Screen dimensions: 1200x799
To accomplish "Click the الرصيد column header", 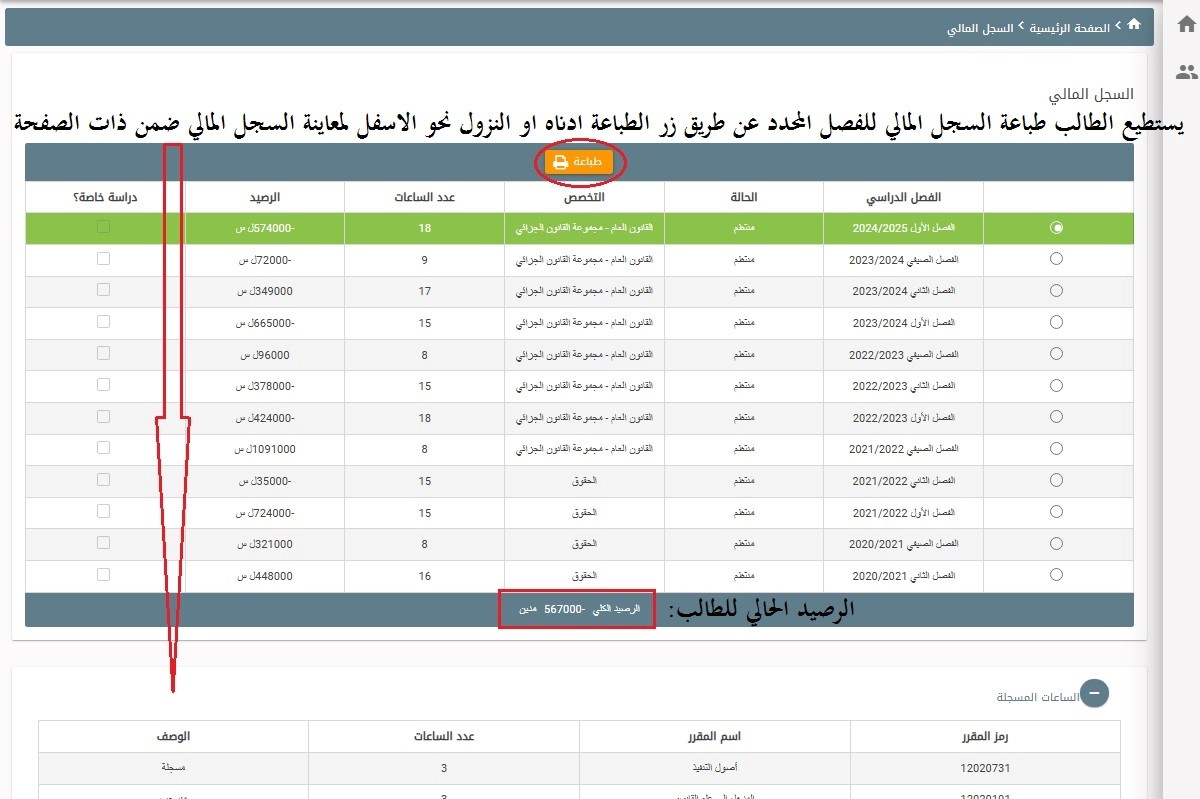I will [264, 197].
